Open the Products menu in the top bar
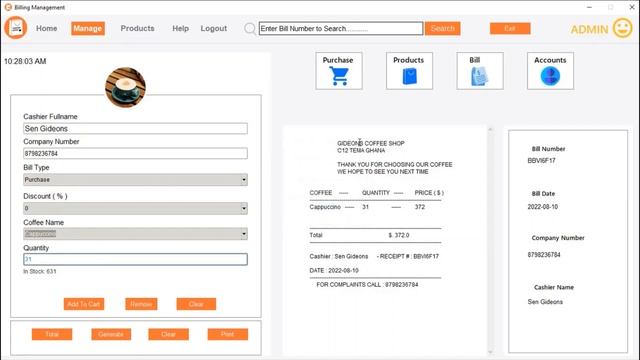 138,28
